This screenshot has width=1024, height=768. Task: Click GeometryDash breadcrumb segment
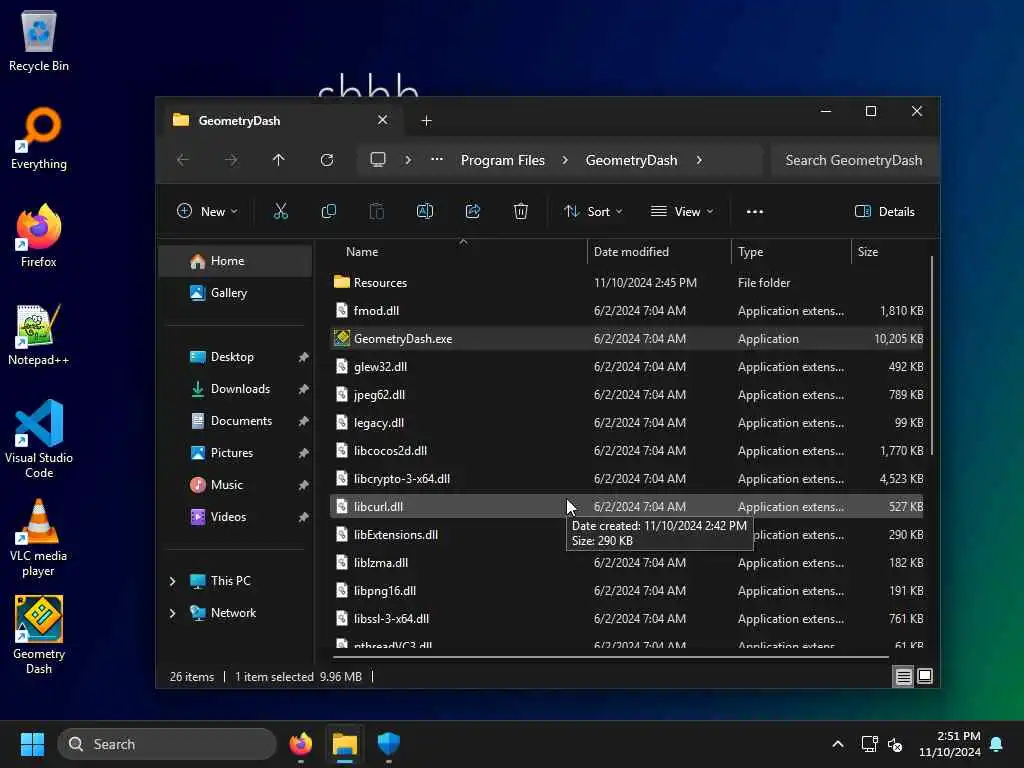tap(631, 160)
